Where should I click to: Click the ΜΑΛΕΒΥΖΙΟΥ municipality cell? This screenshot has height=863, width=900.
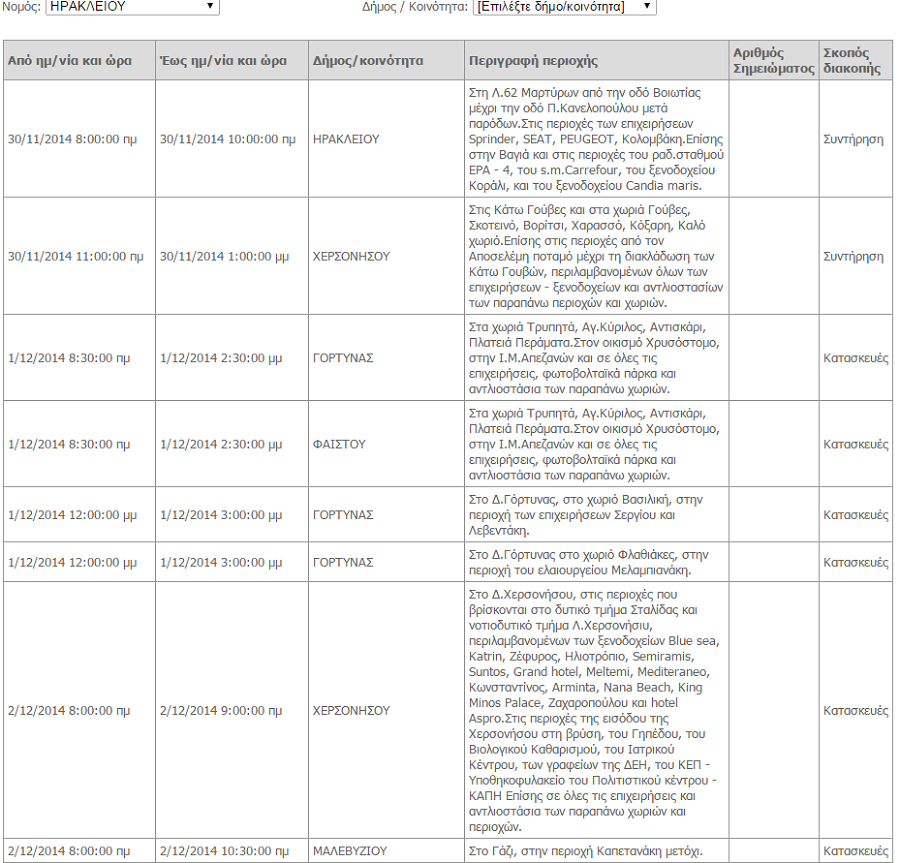[x=349, y=851]
